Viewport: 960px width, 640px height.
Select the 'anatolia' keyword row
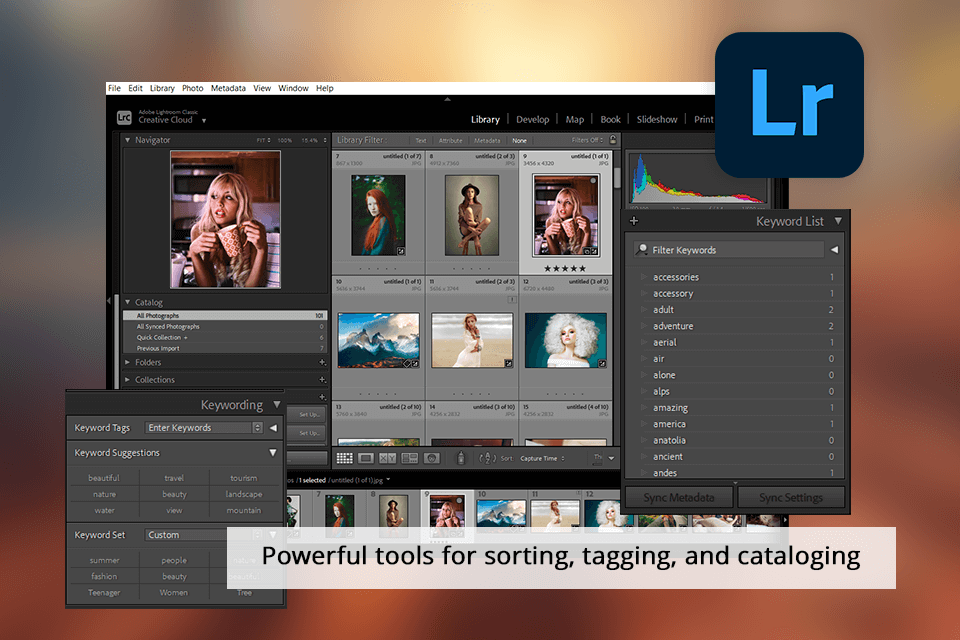[736, 440]
